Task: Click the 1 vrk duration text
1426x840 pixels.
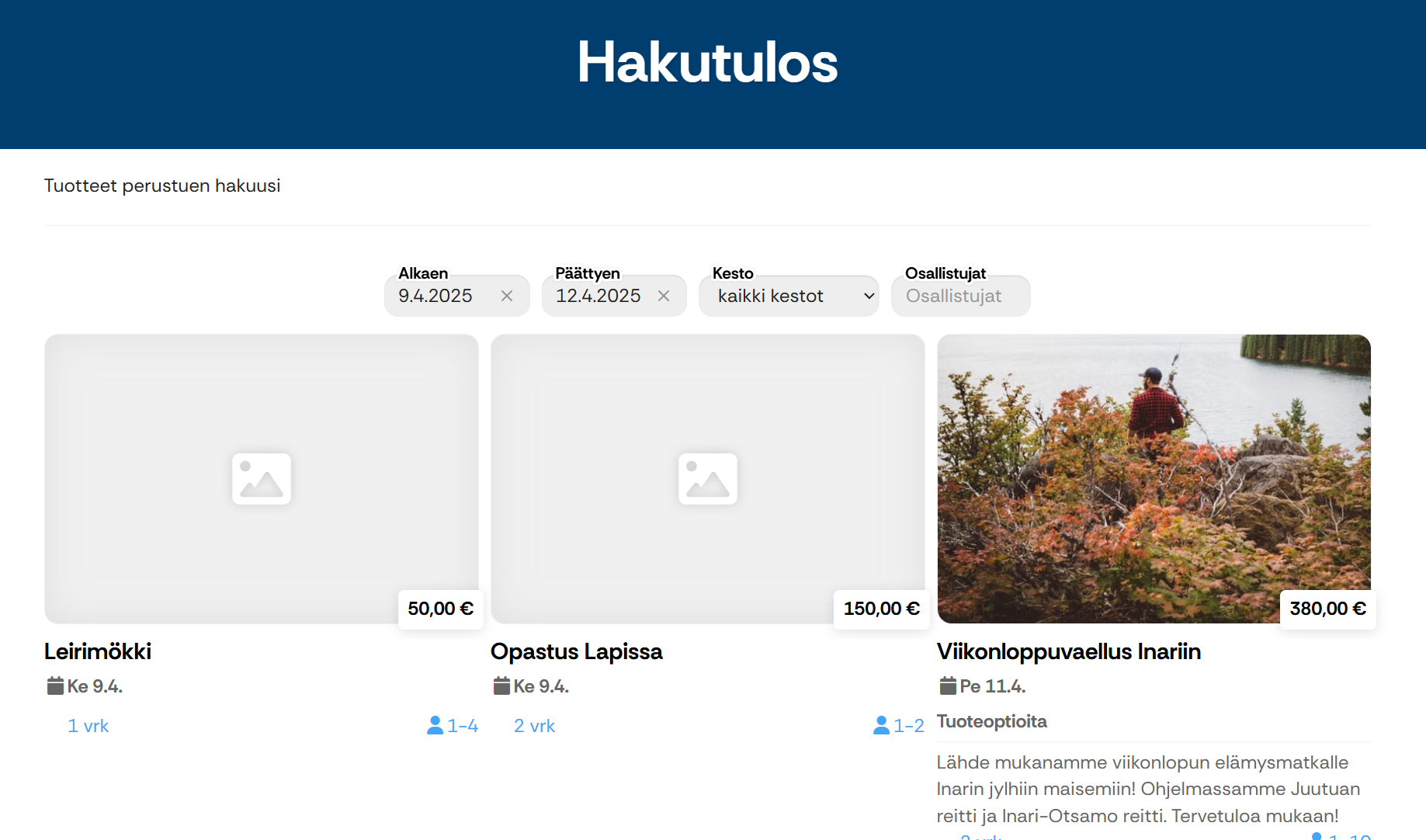Action: pyautogui.click(x=88, y=726)
